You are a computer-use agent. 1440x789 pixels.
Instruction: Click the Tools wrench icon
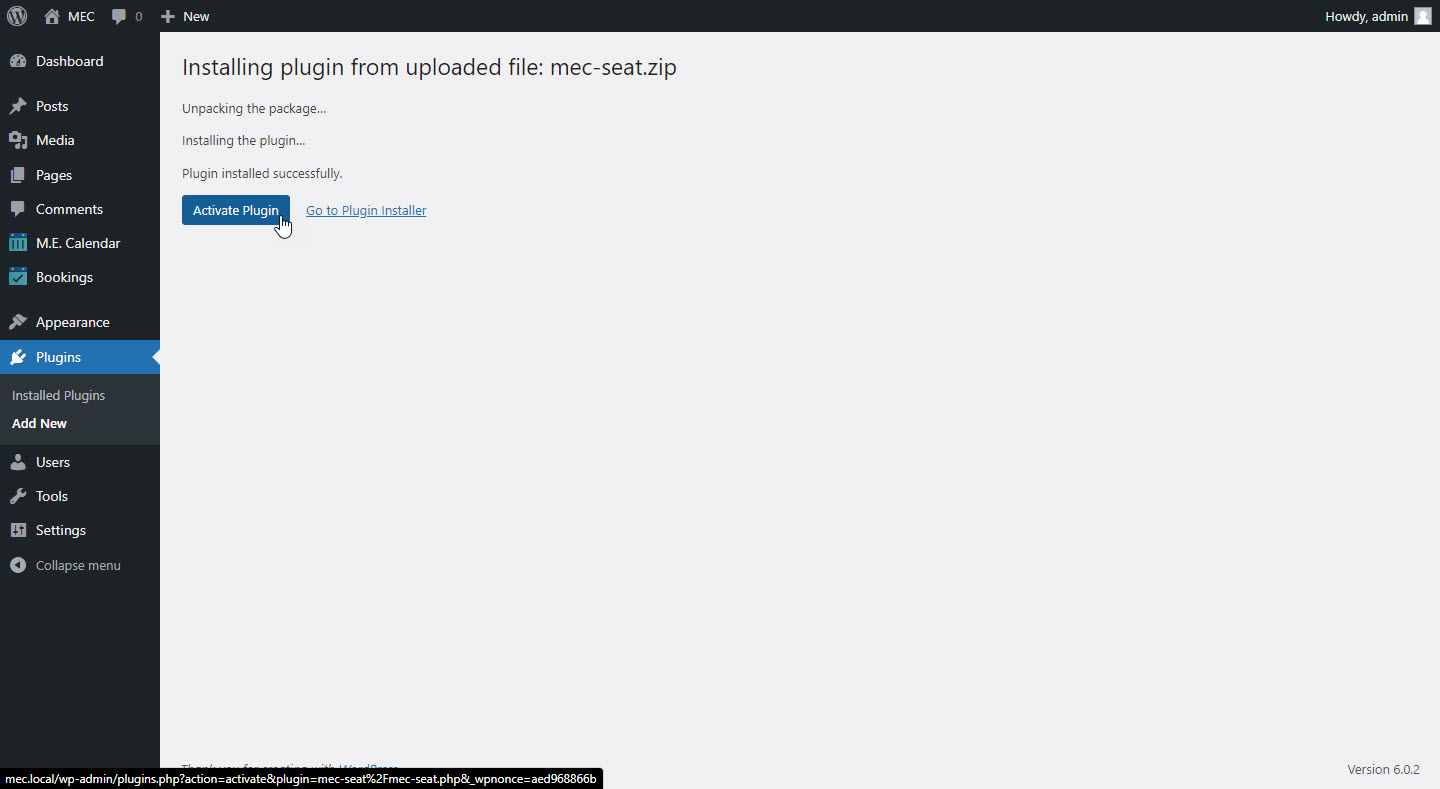tap(18, 496)
